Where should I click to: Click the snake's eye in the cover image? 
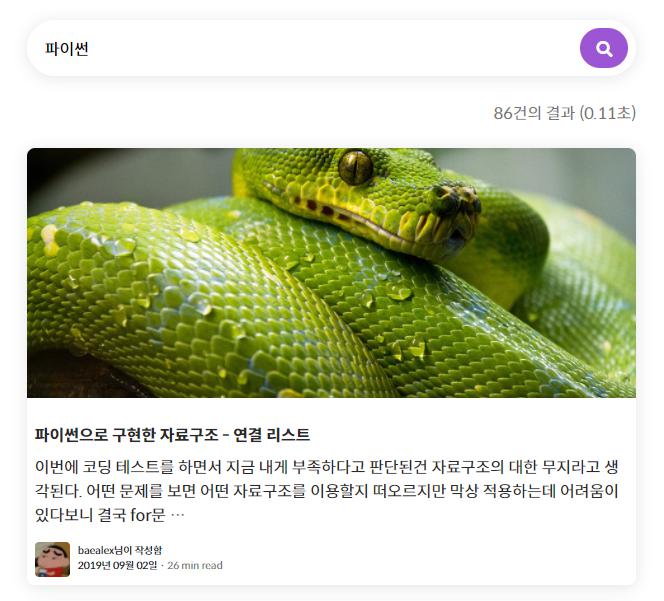click(356, 168)
